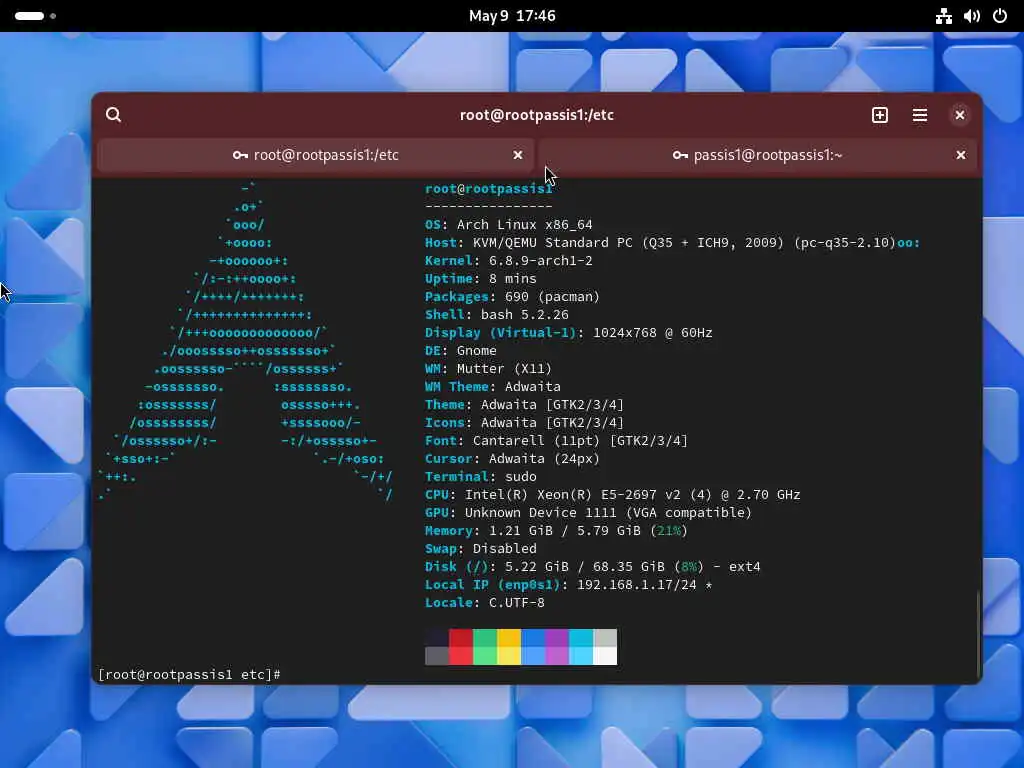Viewport: 1024px width, 768px height.
Task: Click the green color block
Action: [x=485, y=647]
